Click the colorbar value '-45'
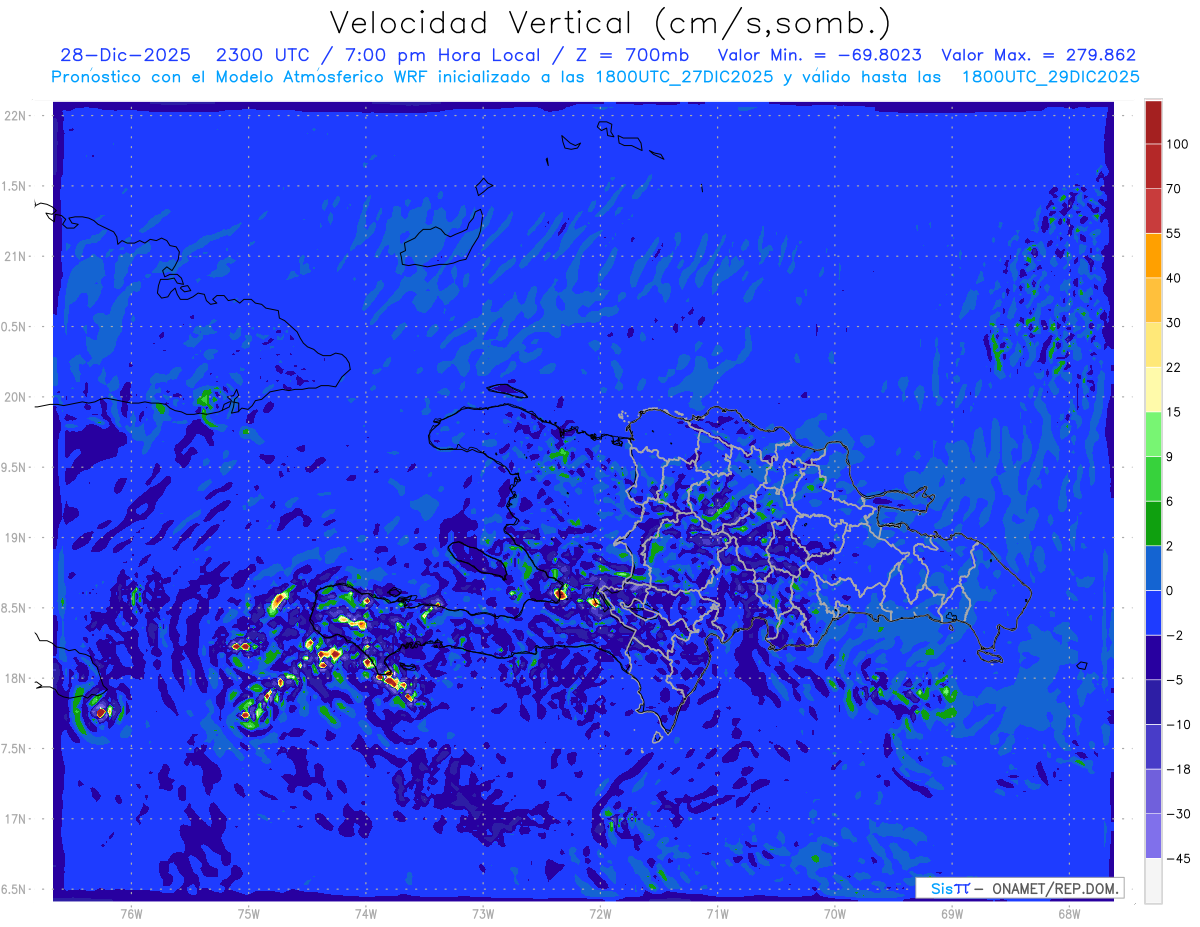Screen dimensions: 1200x927 tap(1178, 858)
